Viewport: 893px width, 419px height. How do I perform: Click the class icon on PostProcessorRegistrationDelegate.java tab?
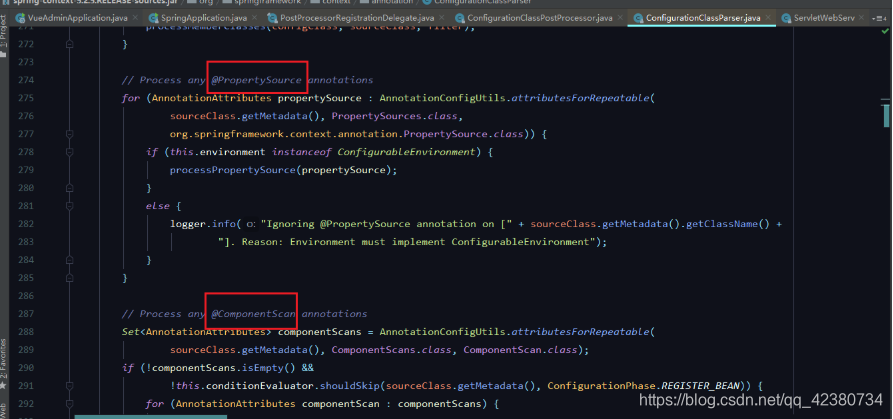272,18
